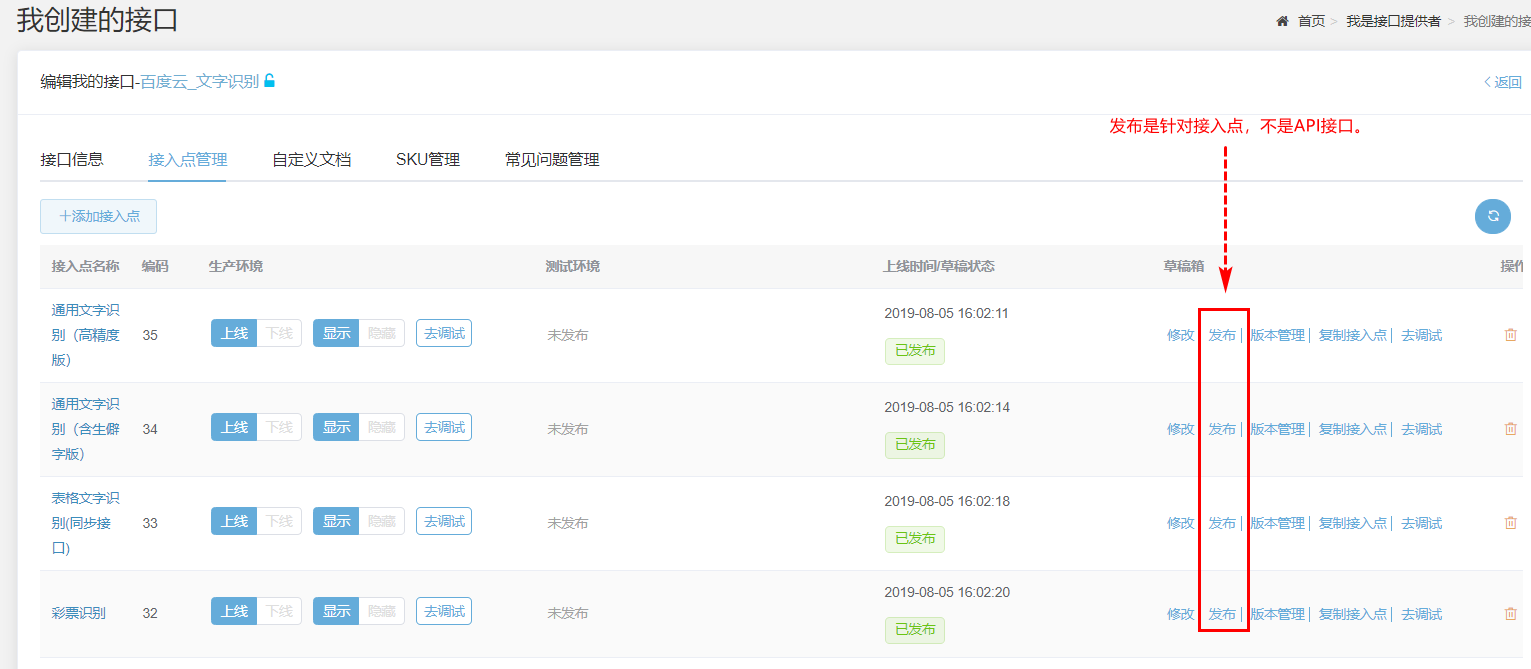Delete the 彩票识别 row via trash icon
The width and height of the screenshot is (1531, 669).
coord(1510,614)
